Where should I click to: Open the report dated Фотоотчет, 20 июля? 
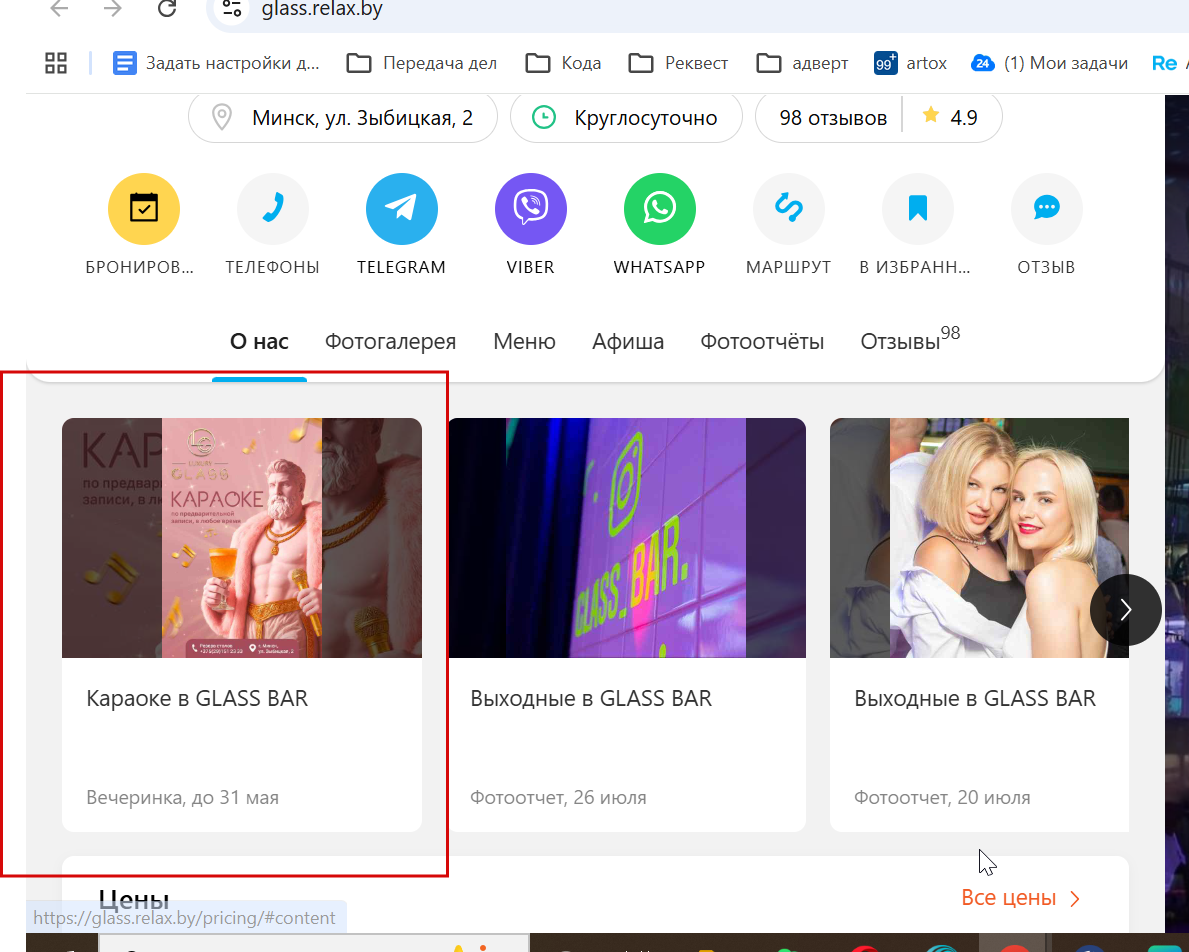pyautogui.click(x=942, y=798)
